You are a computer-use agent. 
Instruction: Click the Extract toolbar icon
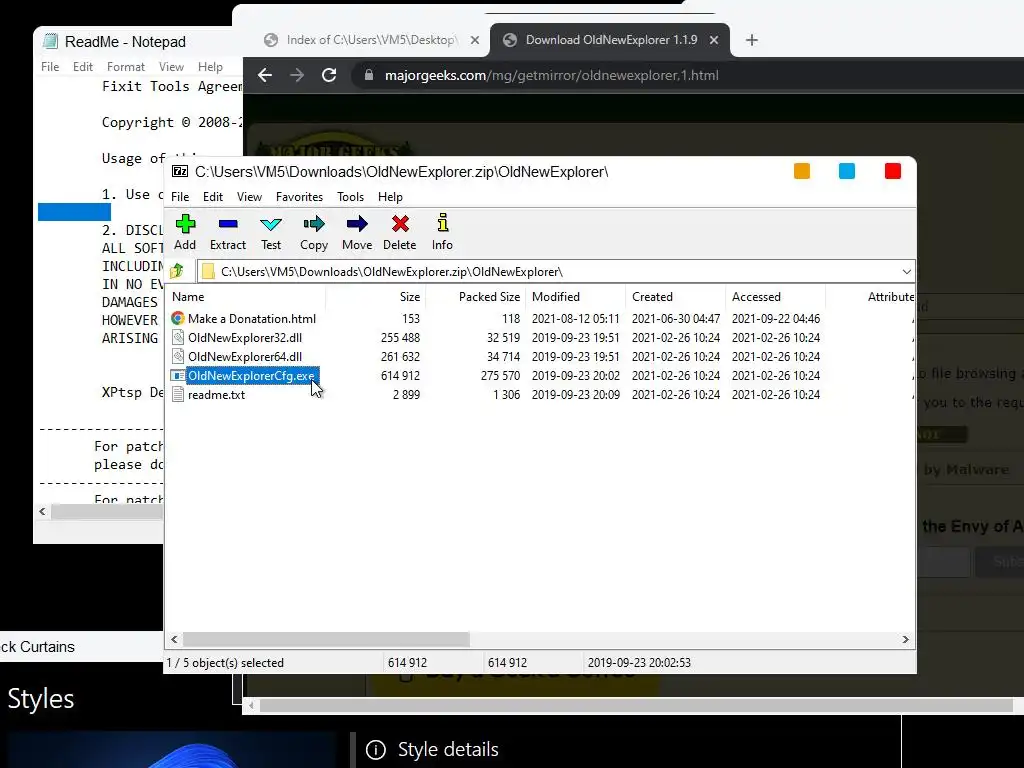(228, 224)
